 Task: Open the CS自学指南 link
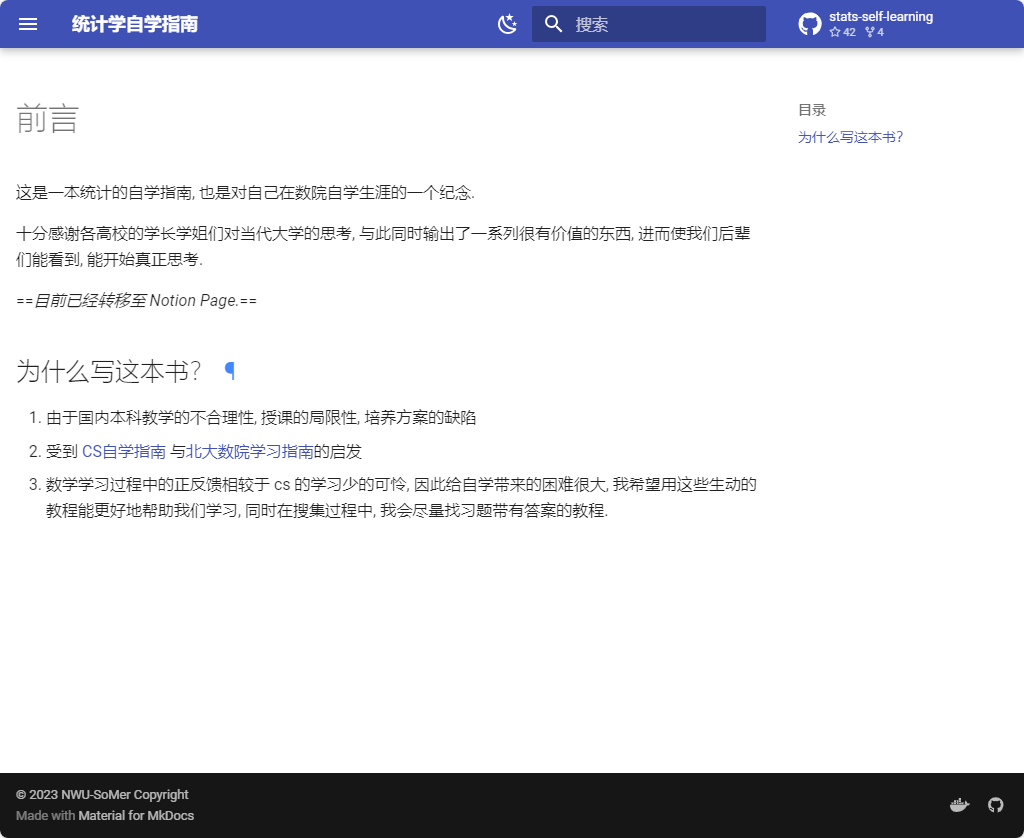coord(124,451)
